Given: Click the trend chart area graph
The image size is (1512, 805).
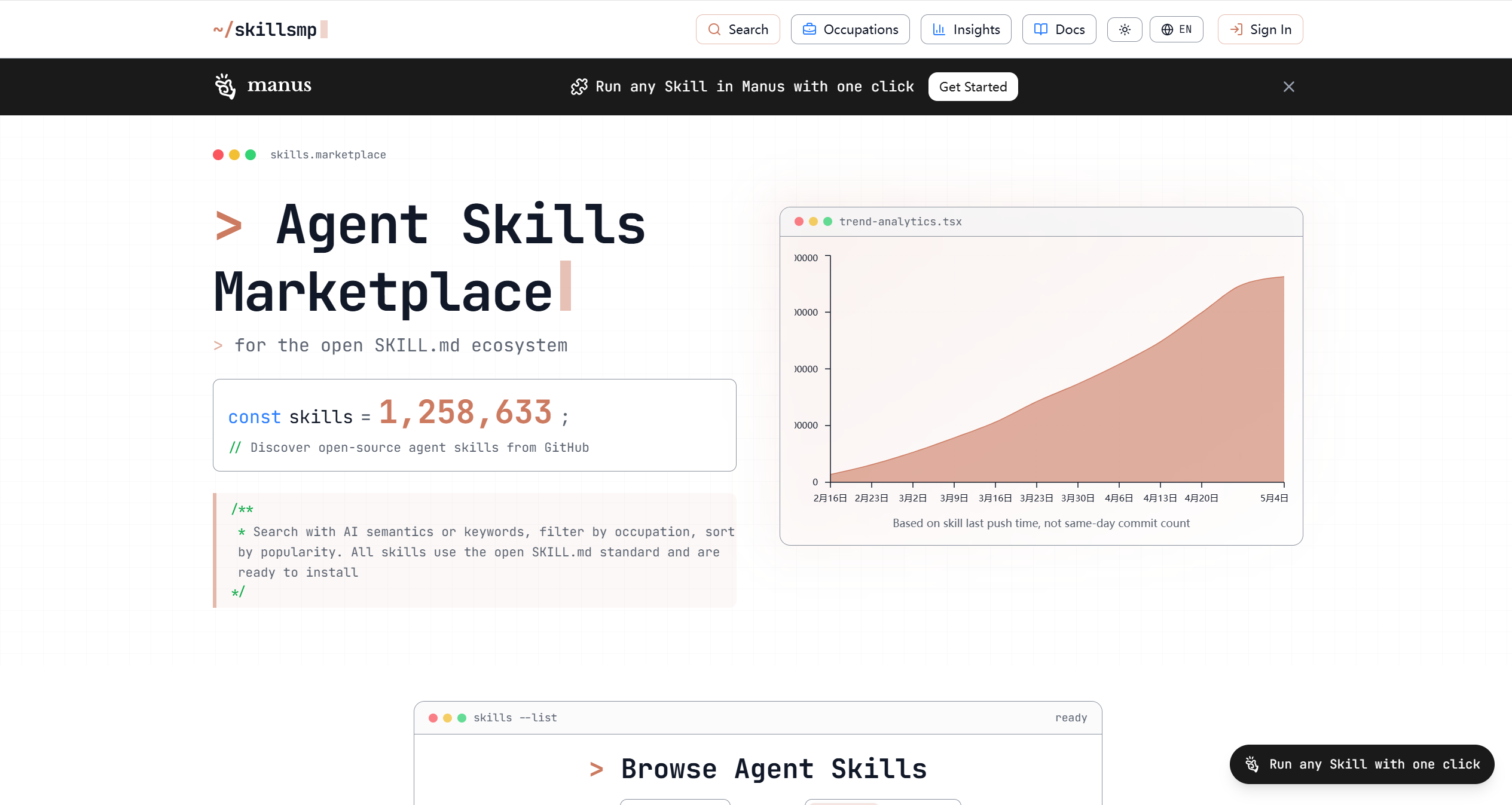Looking at the screenshot, I should pos(1057,379).
